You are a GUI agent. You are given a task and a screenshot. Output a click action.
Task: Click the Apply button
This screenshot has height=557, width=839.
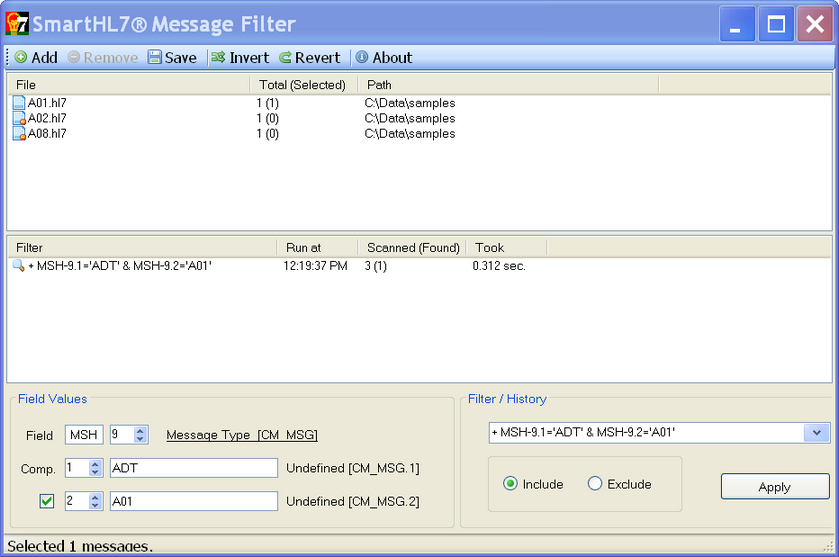click(x=775, y=486)
